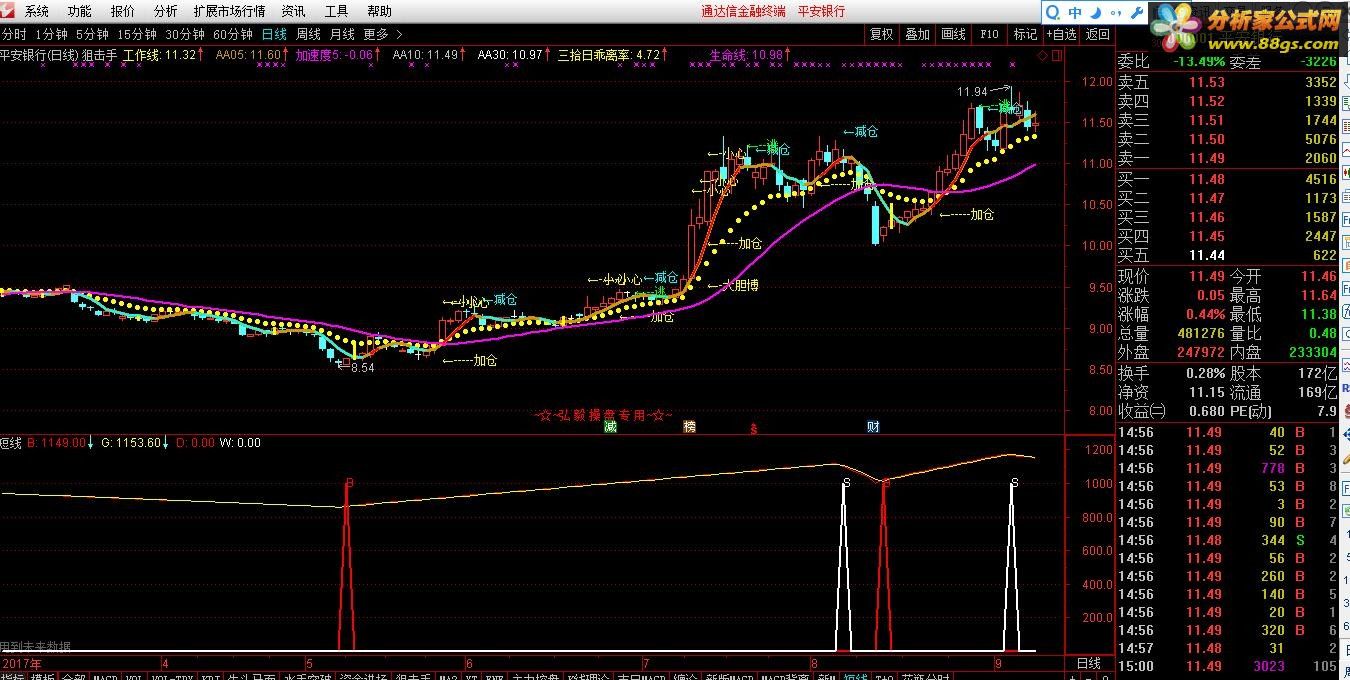
Task: Click the 卖五 11.53 order row
Action: pyautogui.click(x=1227, y=82)
